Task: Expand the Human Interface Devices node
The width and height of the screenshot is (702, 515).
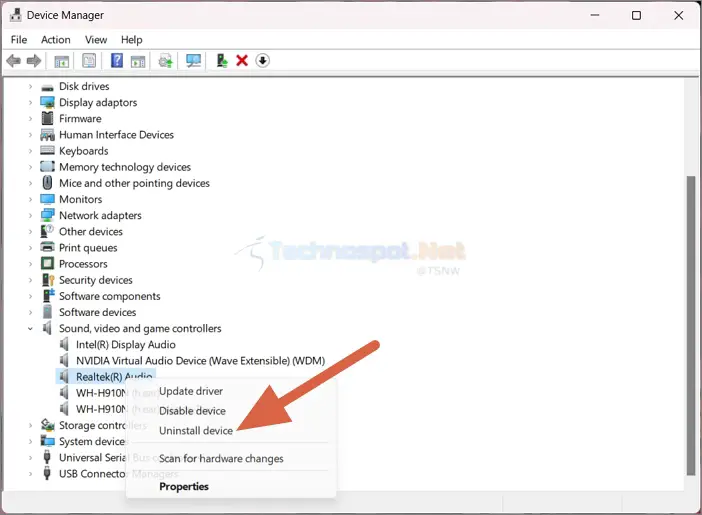Action: pyautogui.click(x=30, y=135)
